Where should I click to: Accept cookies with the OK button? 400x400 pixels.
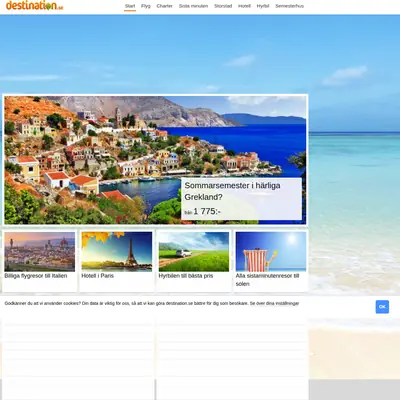pyautogui.click(x=382, y=307)
